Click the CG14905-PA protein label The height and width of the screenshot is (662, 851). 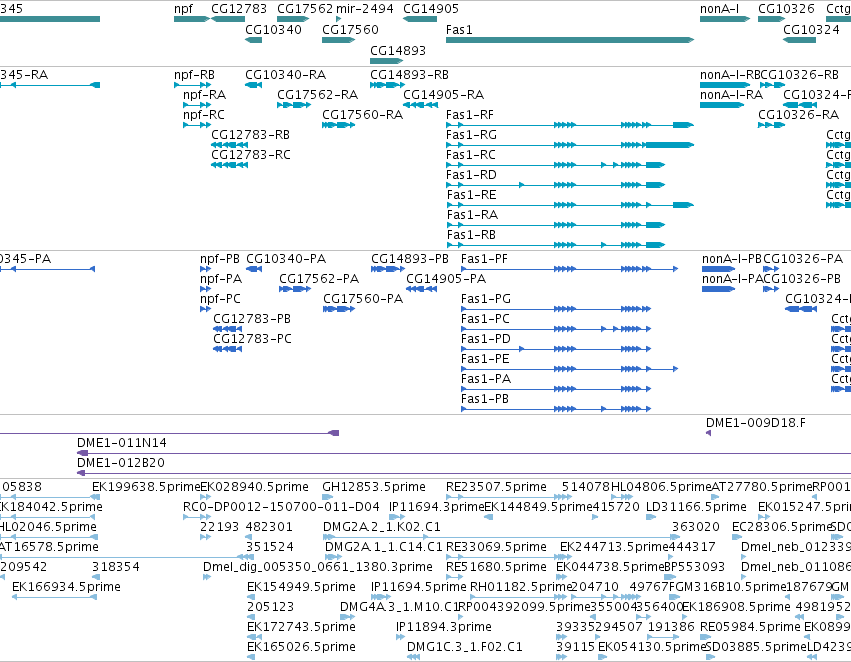(x=446, y=279)
